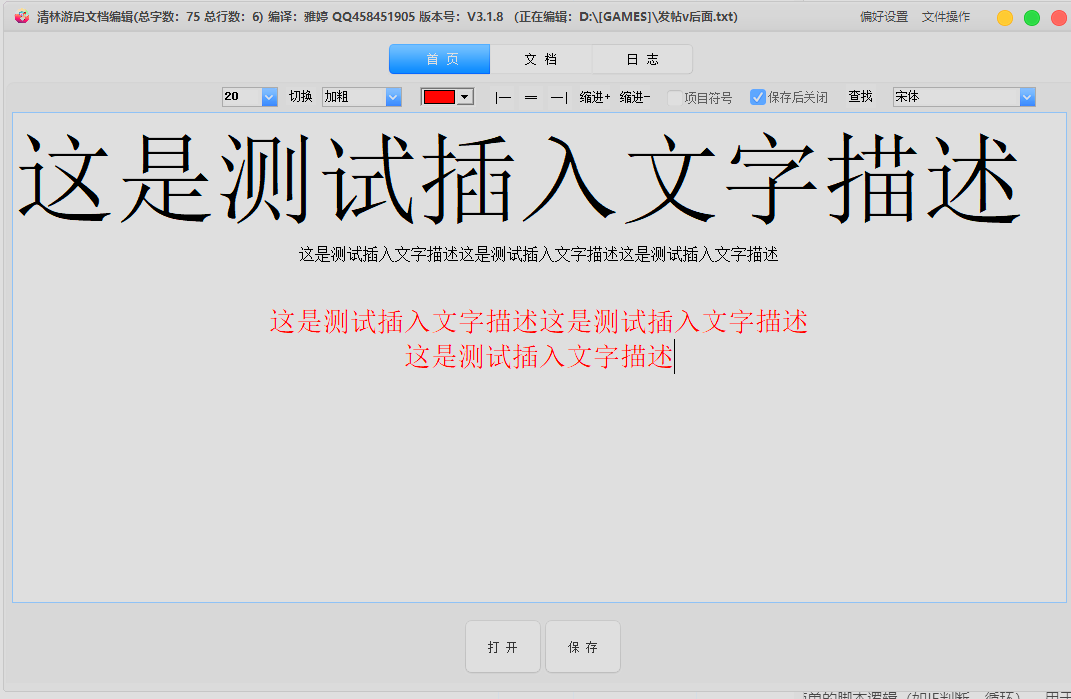Select the left alignment icon

click(503, 97)
